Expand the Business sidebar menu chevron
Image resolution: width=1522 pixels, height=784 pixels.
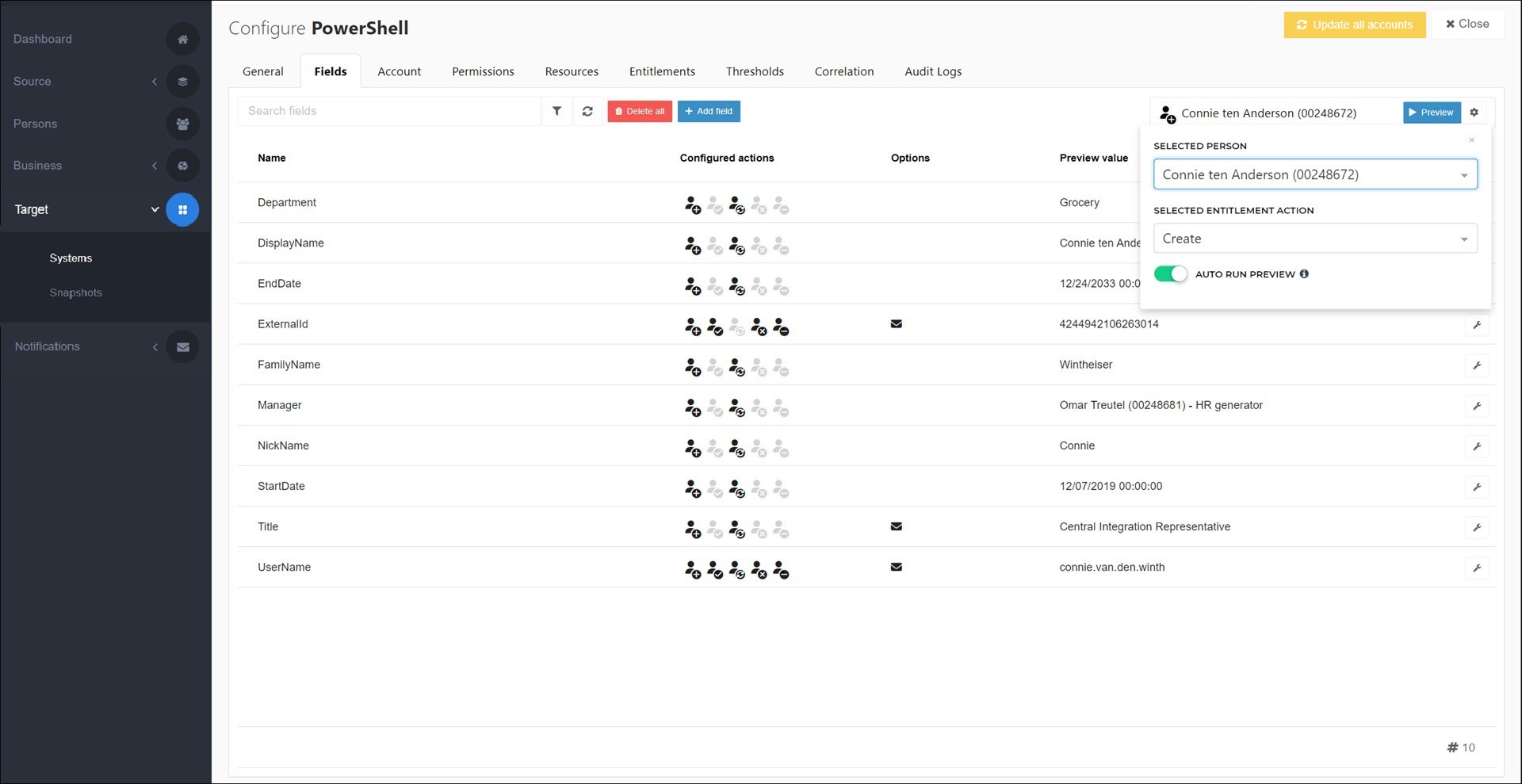click(155, 166)
